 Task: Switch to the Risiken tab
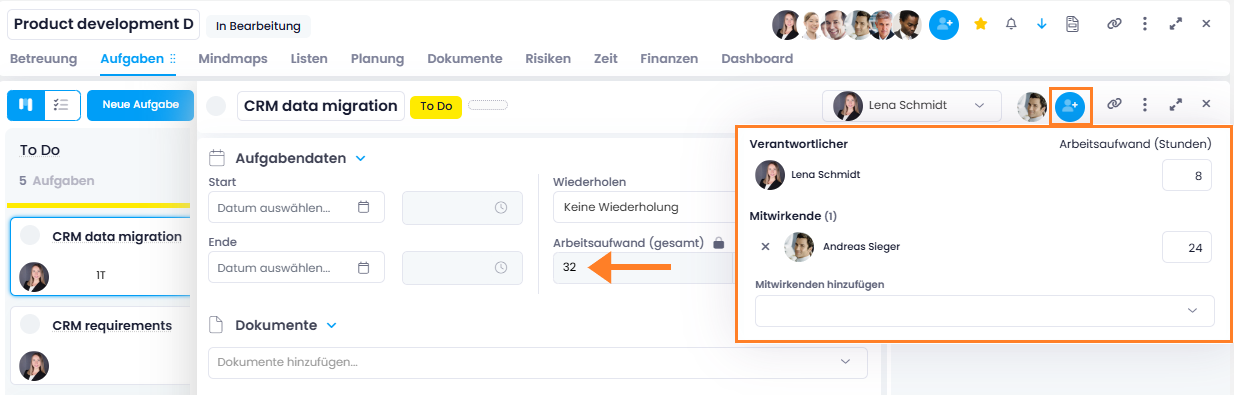[548, 59]
